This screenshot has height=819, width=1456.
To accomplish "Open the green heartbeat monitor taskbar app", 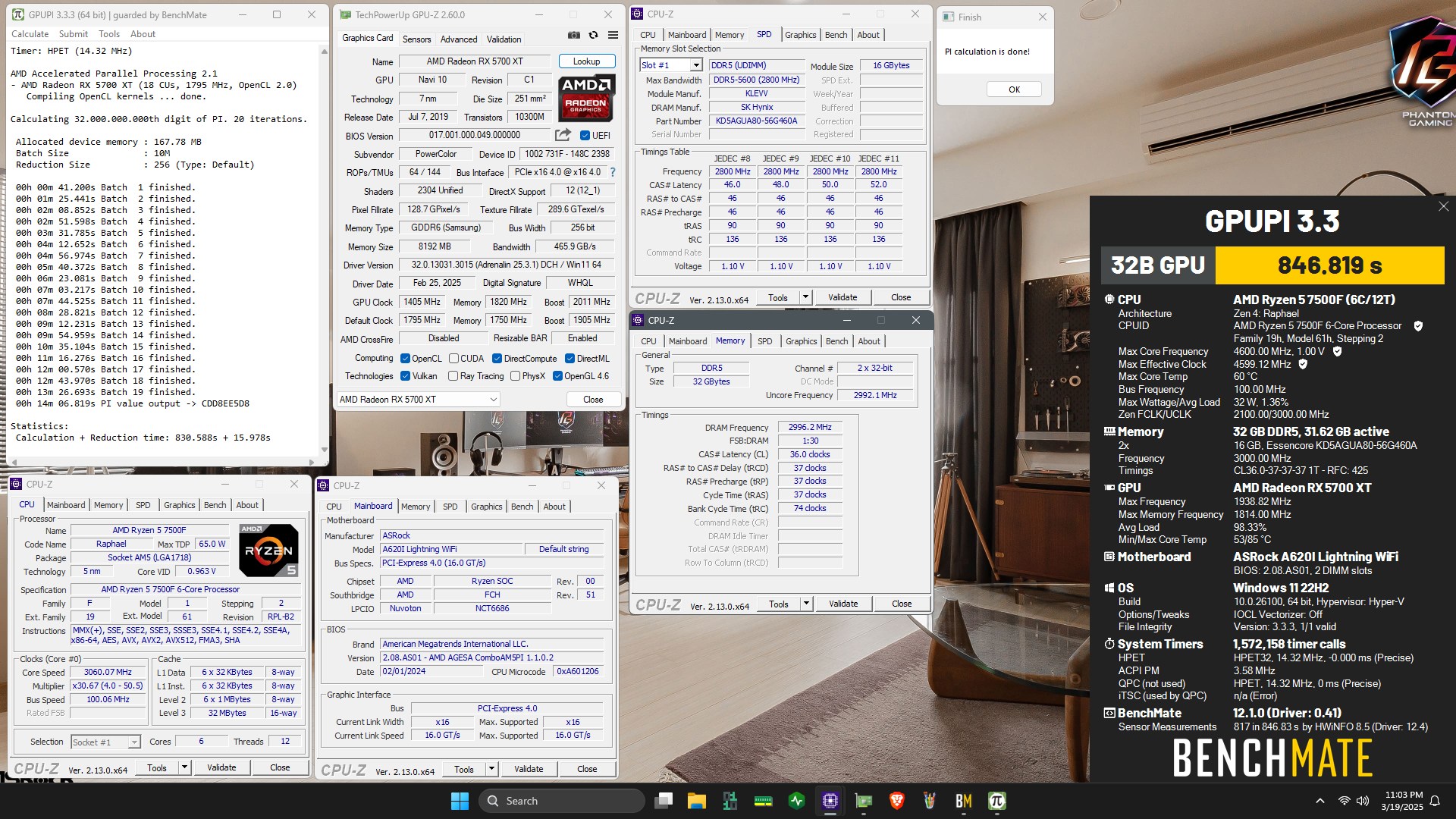I will click(x=797, y=801).
